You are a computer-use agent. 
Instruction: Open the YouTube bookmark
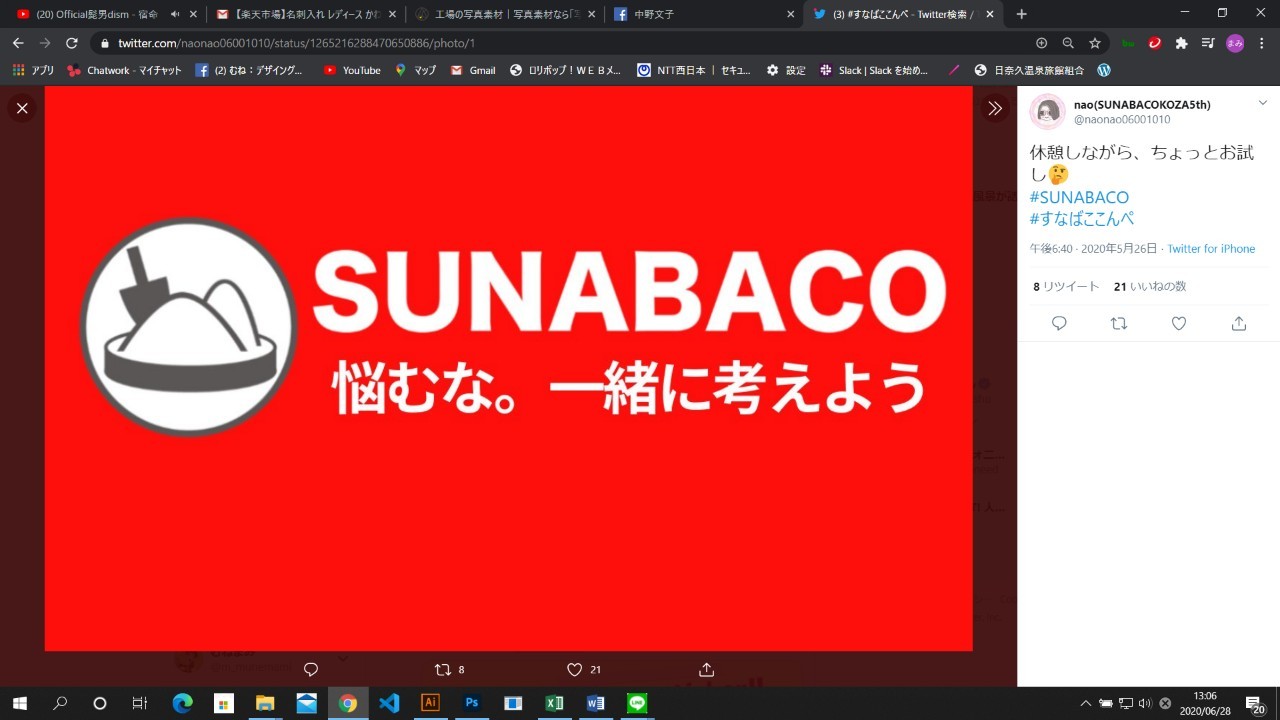pyautogui.click(x=352, y=70)
